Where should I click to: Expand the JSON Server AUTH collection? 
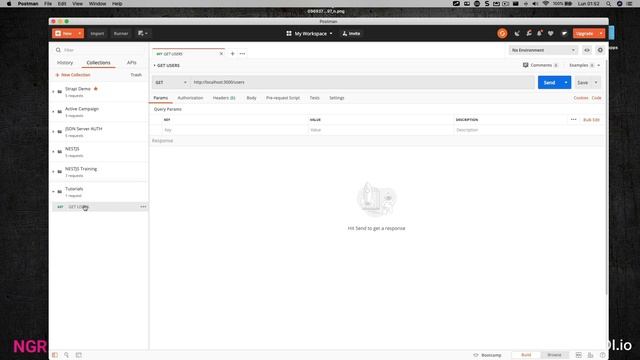coord(53,132)
